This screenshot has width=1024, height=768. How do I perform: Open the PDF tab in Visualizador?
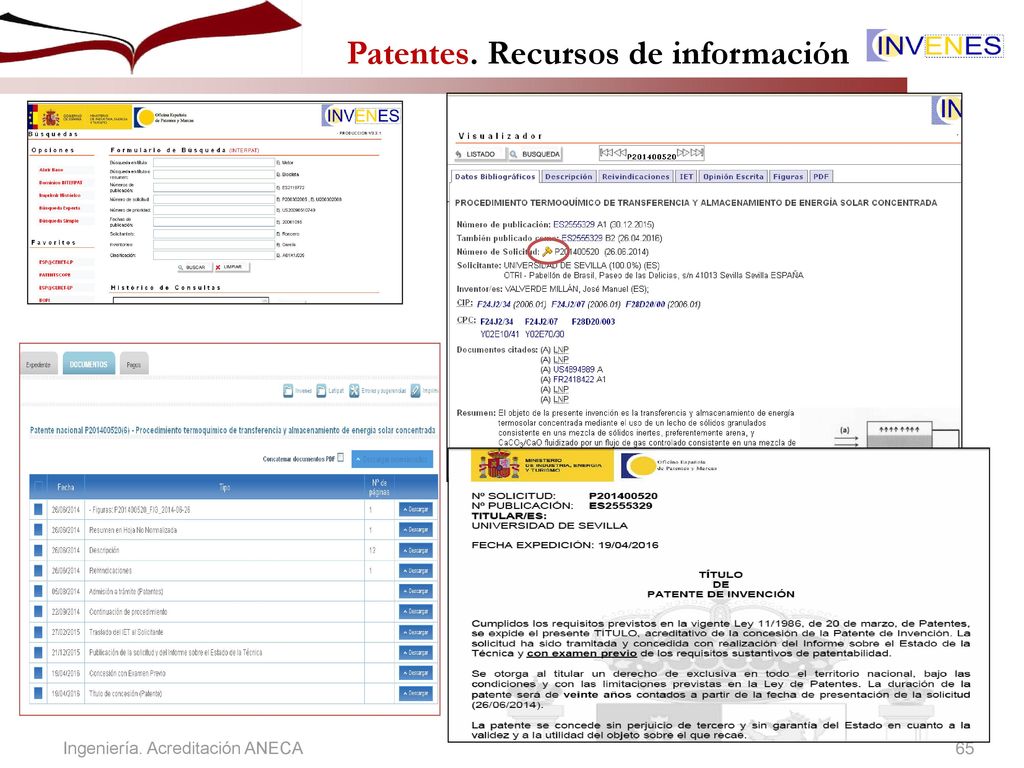pyautogui.click(x=821, y=176)
